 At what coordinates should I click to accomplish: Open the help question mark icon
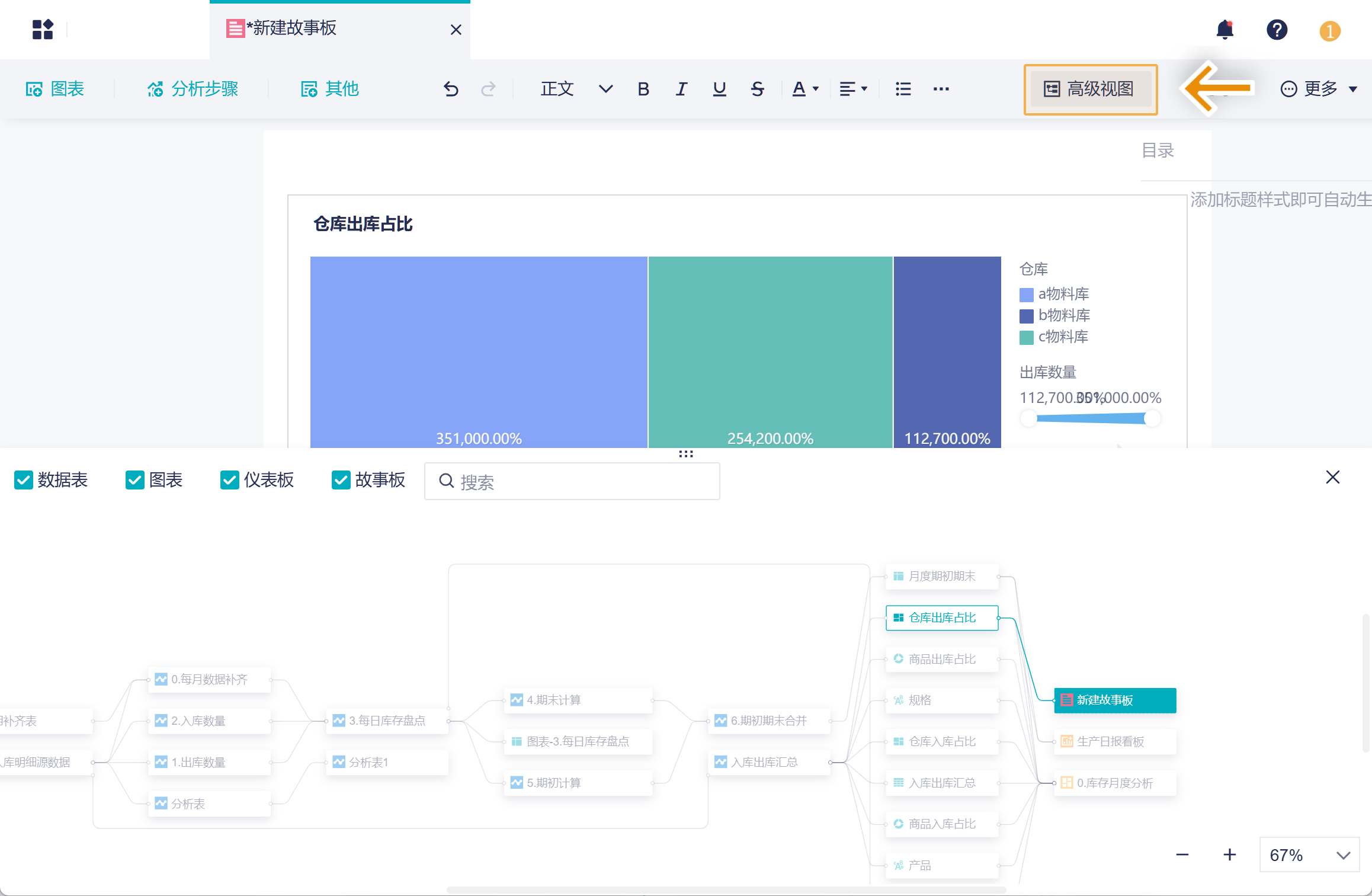[x=1277, y=29]
